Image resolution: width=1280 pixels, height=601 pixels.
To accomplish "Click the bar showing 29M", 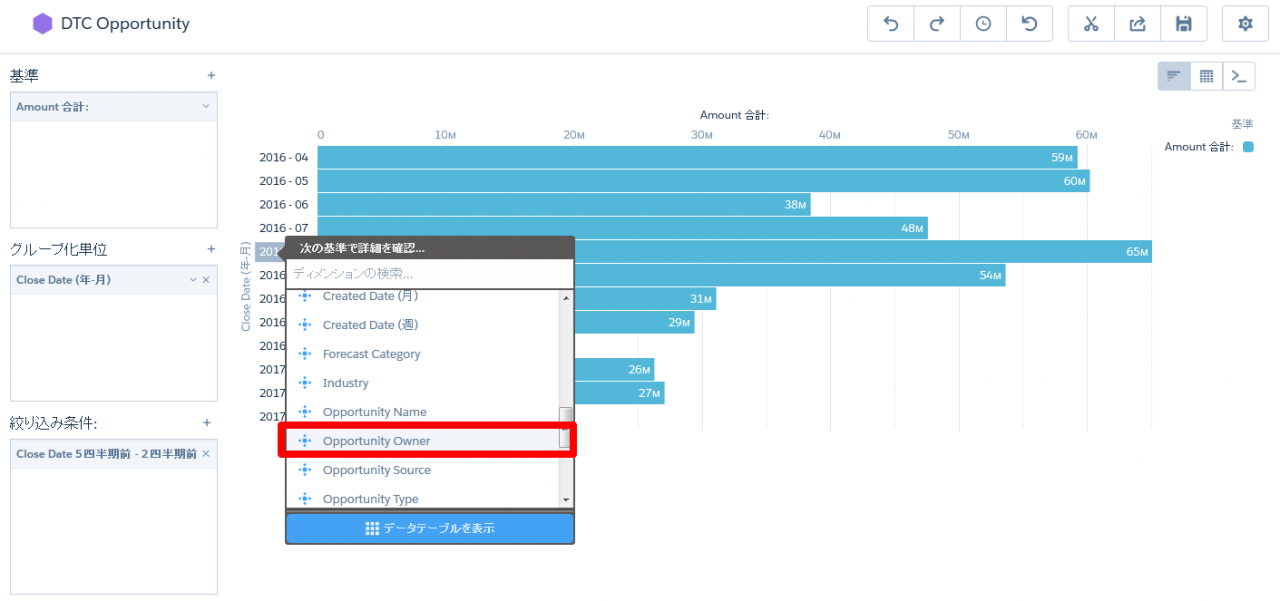I will pos(634,322).
